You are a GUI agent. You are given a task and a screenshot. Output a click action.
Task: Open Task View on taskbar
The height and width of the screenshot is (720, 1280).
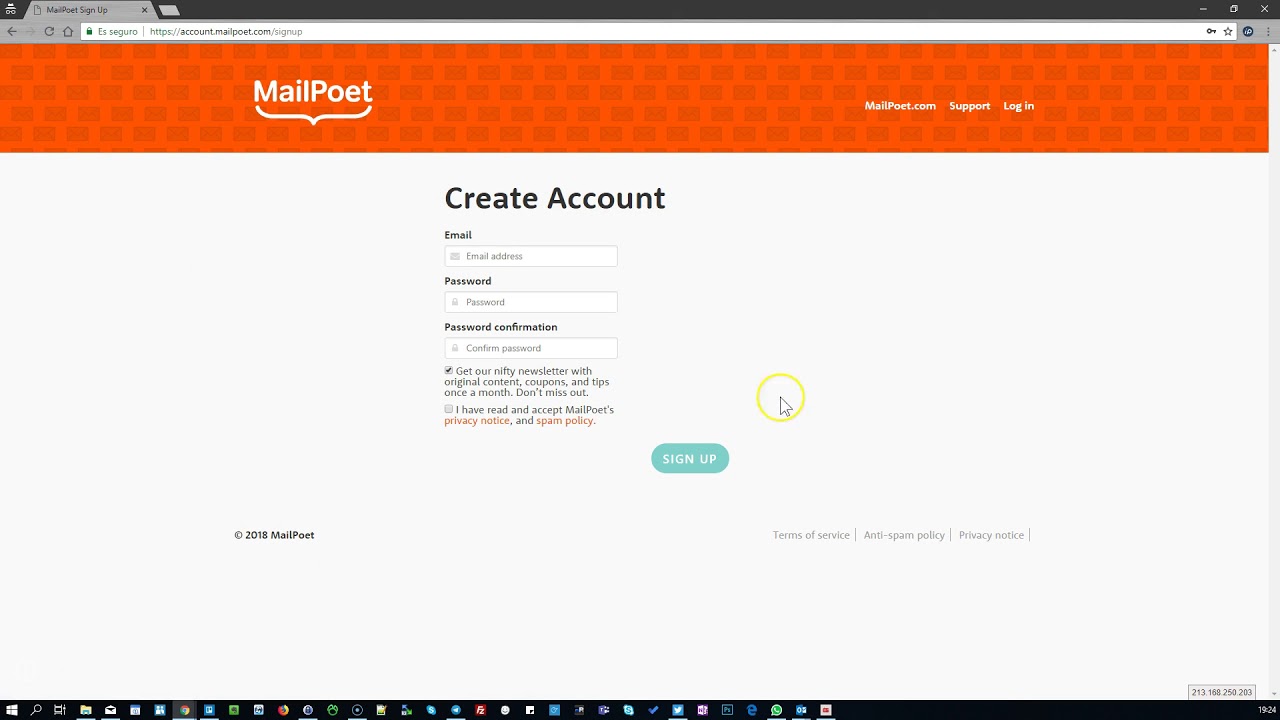[x=60, y=710]
